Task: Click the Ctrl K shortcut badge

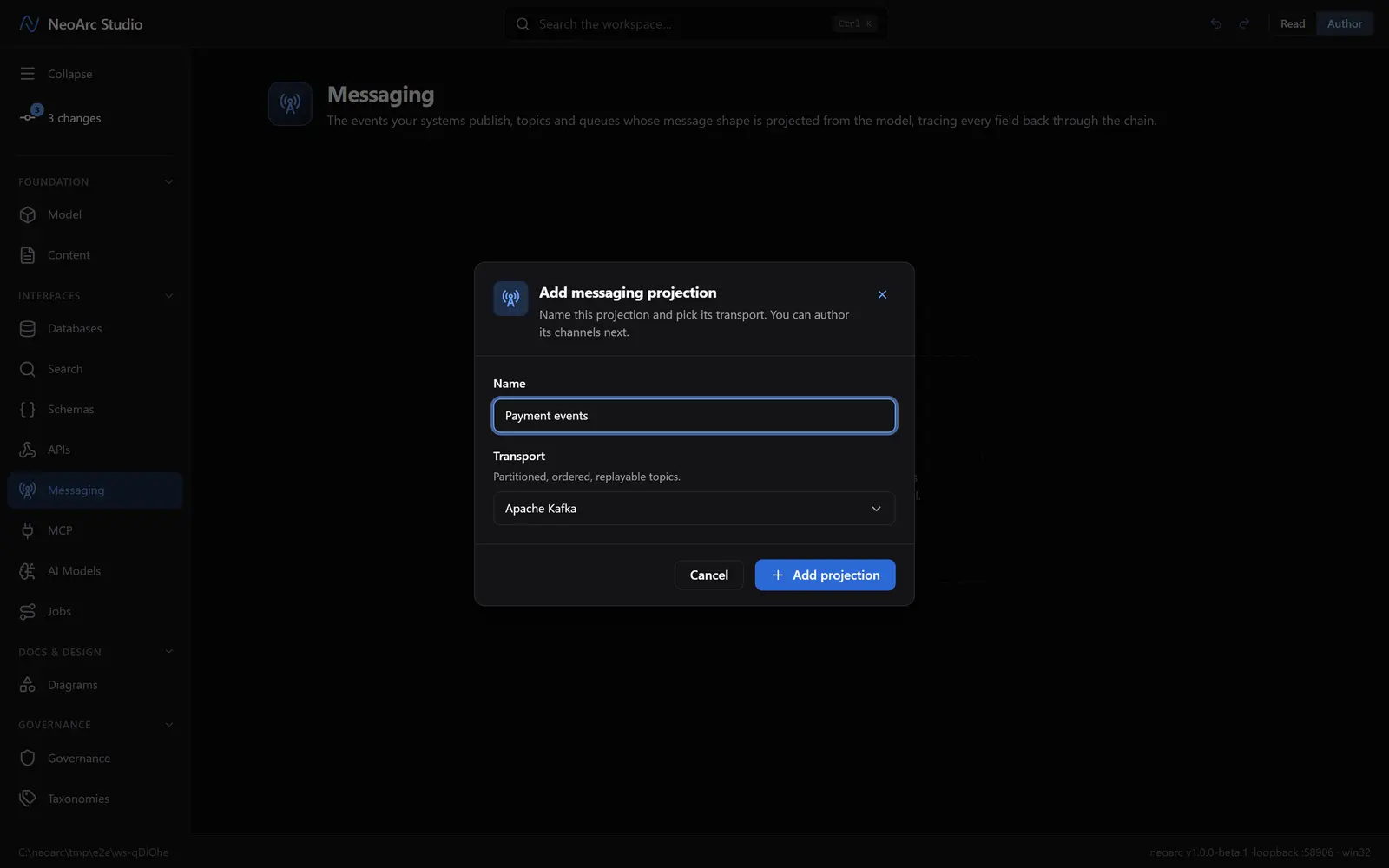Action: click(x=855, y=24)
